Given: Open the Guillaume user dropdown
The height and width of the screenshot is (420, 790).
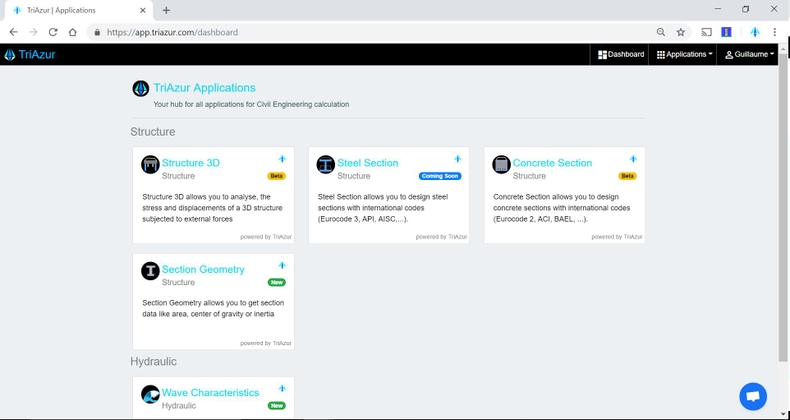Looking at the screenshot, I should pyautogui.click(x=750, y=54).
